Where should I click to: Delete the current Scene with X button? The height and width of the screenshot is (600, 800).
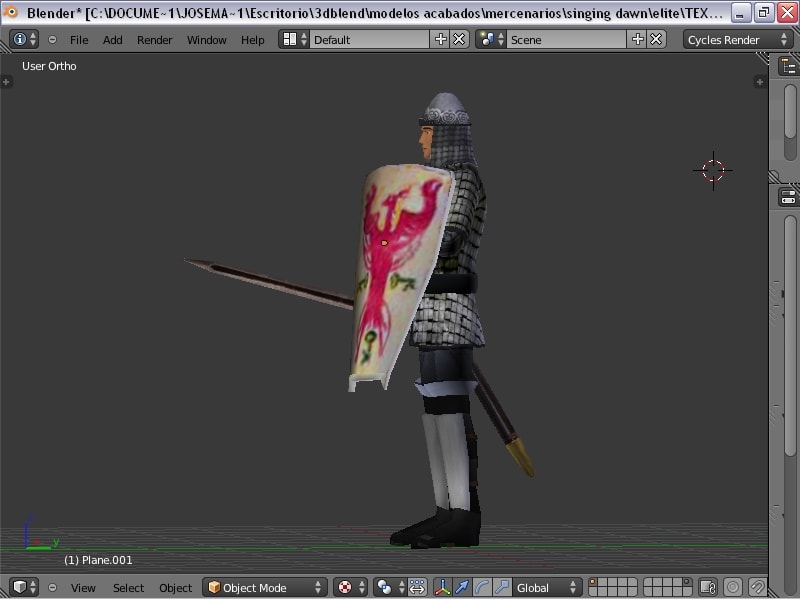tap(656, 39)
